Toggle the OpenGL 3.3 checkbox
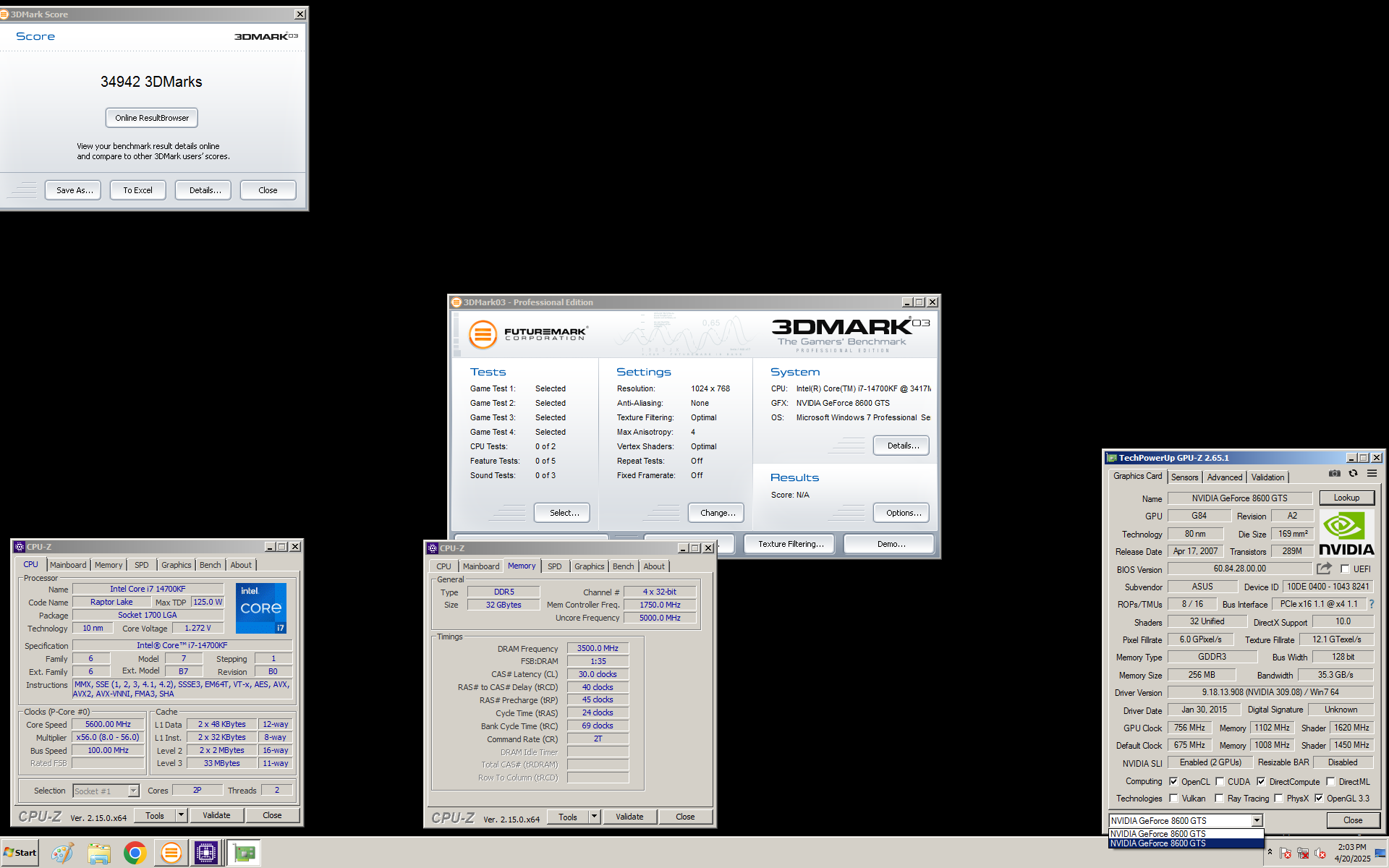This screenshot has height=868, width=1389. [1319, 798]
